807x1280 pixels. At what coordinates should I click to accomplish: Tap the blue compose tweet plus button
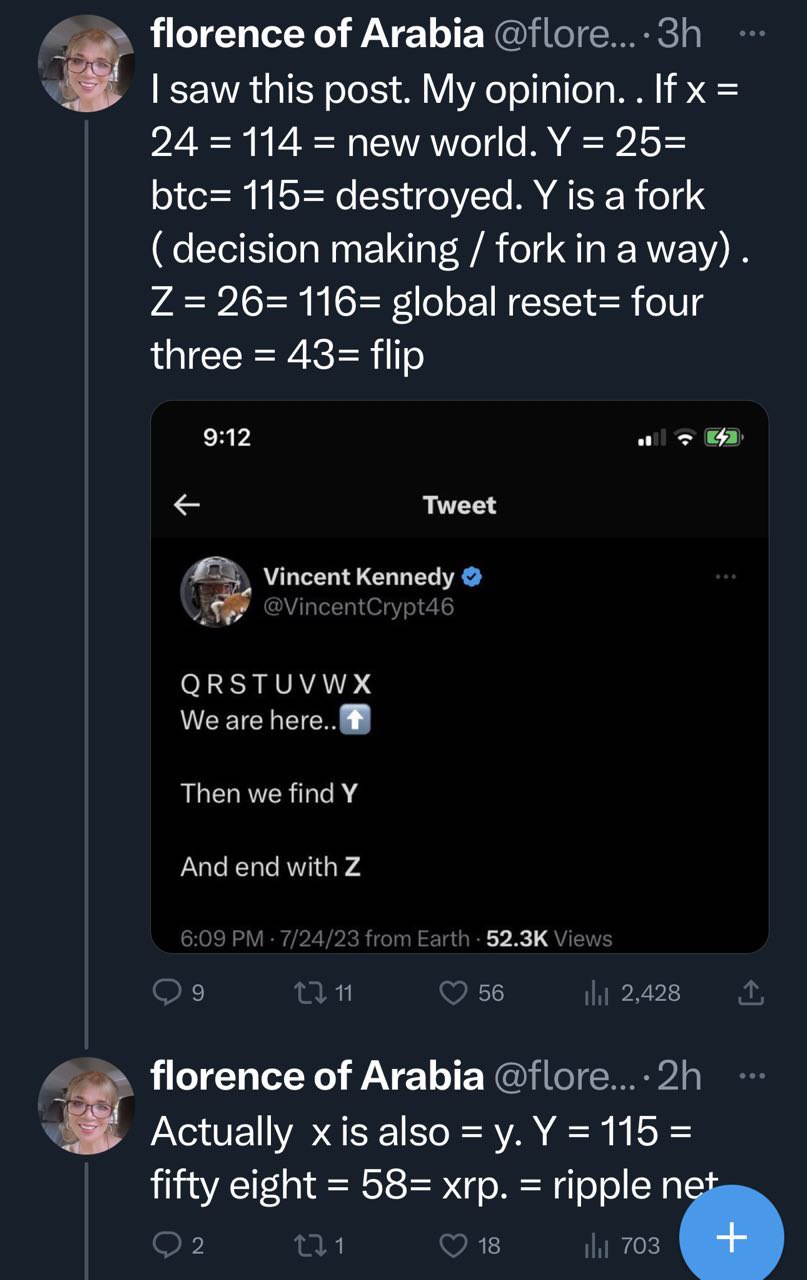coord(731,1238)
